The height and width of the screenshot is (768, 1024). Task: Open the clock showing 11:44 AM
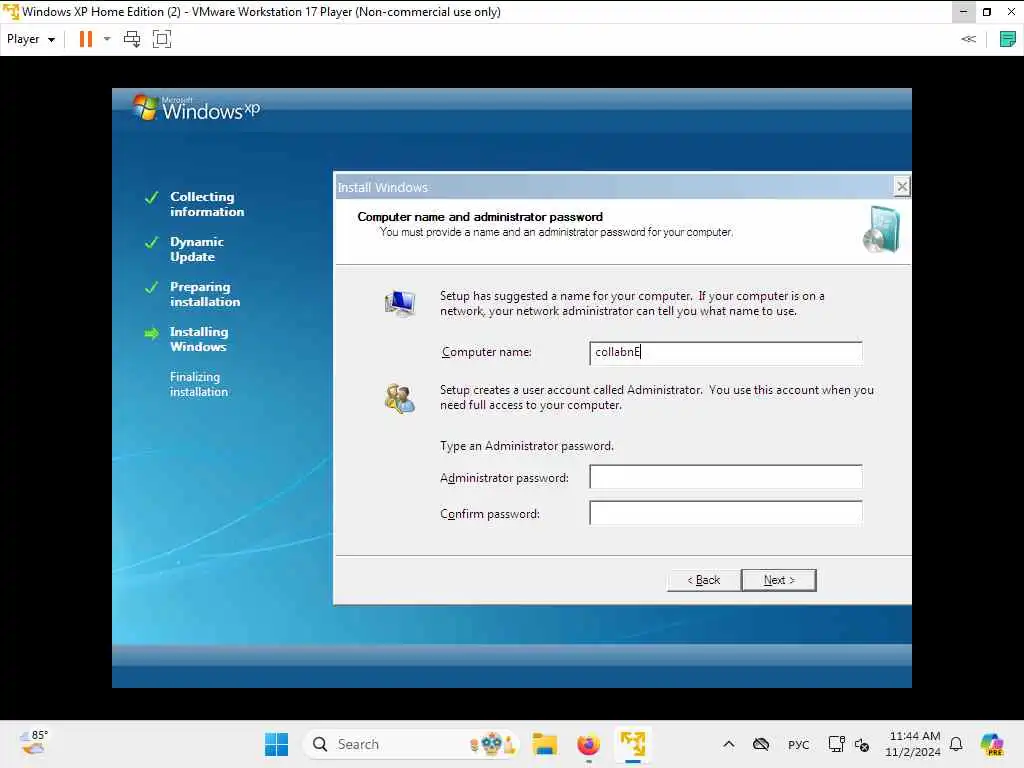pos(913,744)
